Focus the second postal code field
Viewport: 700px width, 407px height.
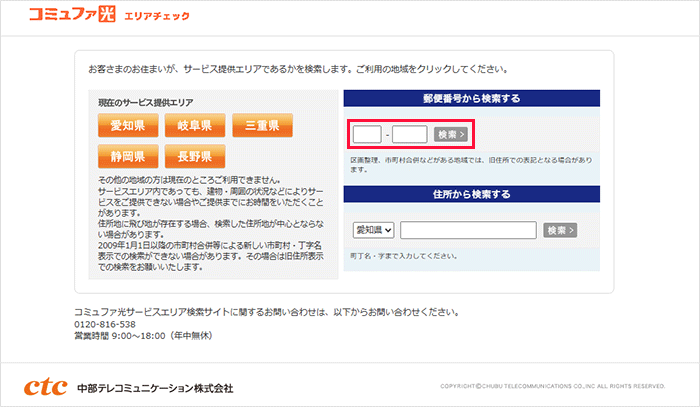tap(410, 134)
